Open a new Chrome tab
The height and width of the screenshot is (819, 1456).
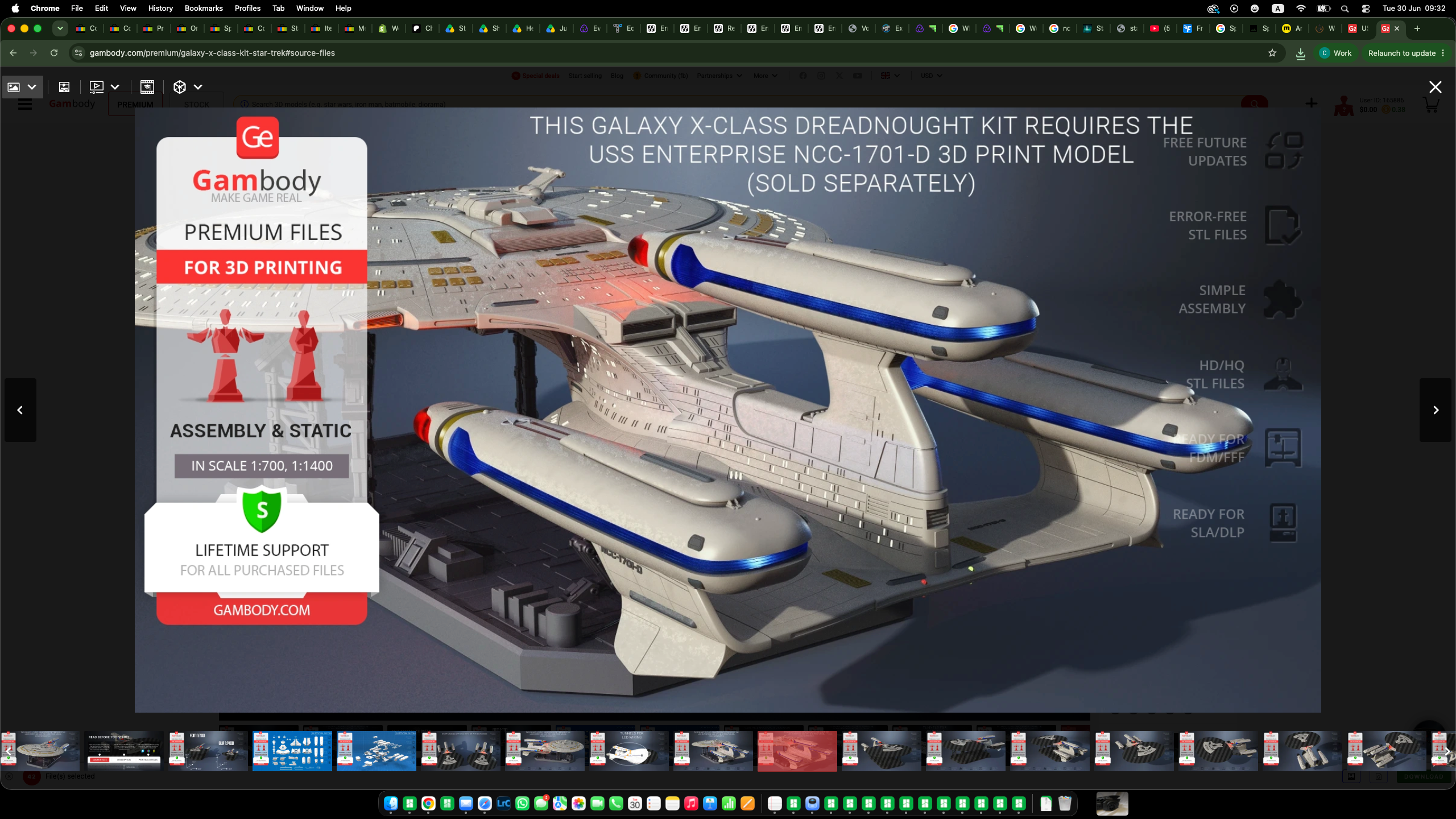click(1417, 28)
